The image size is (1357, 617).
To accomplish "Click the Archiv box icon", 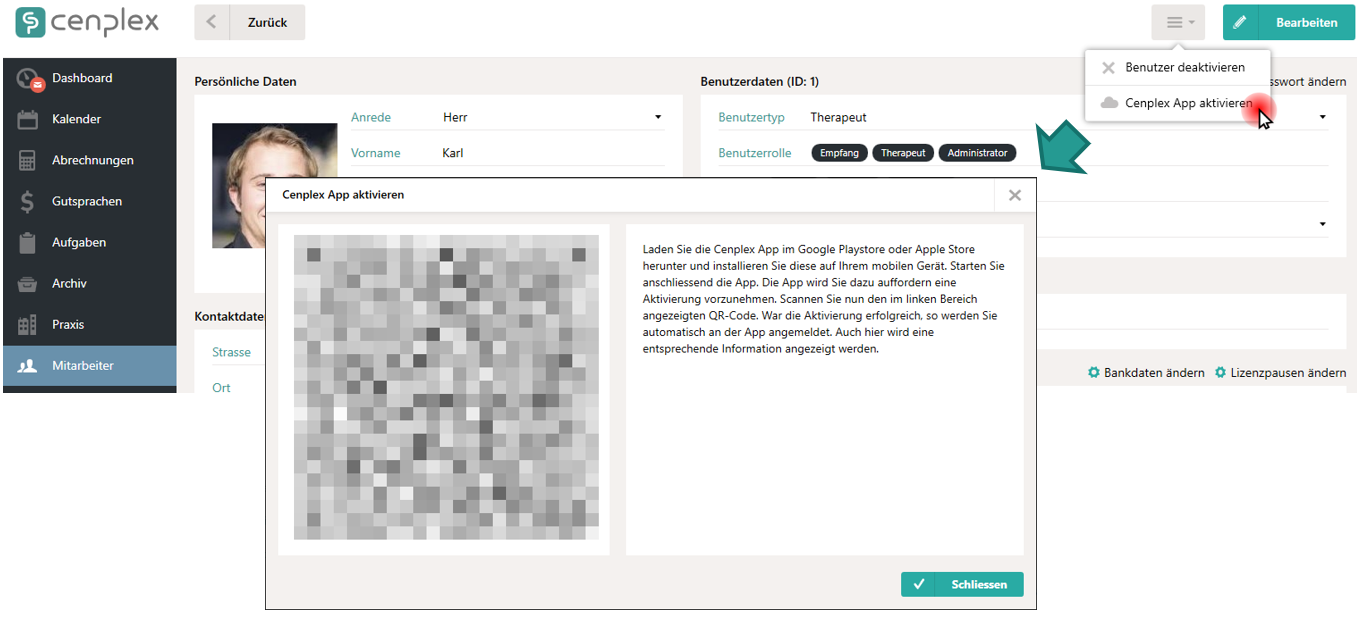I will pyautogui.click(x=28, y=284).
